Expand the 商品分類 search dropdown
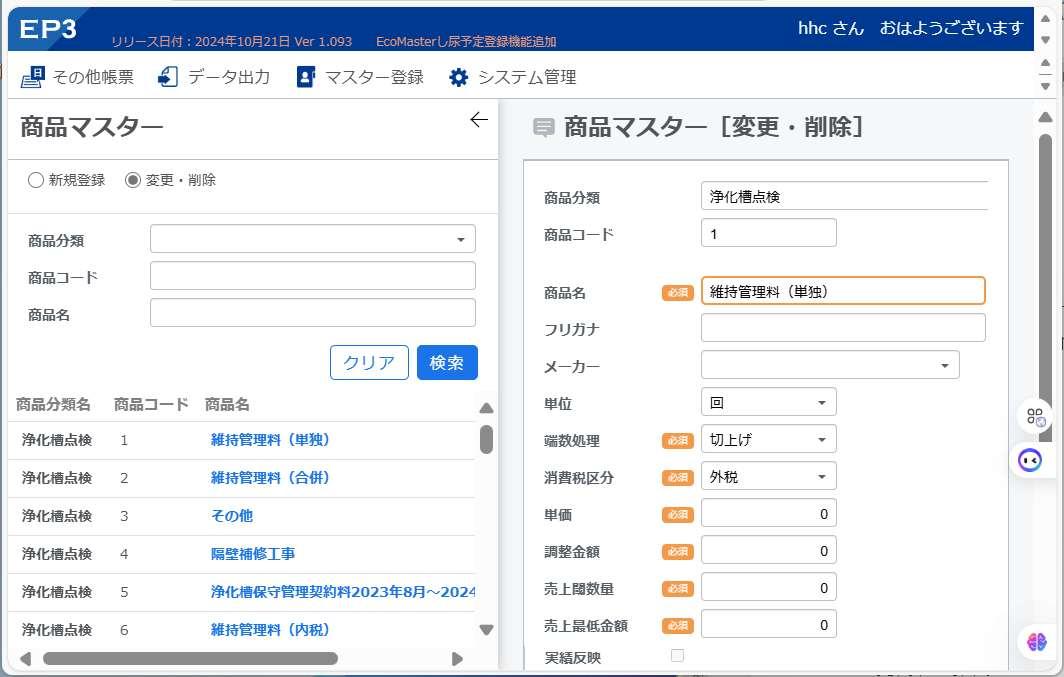Screen dimensions: 1064x677 (x=313, y=239)
